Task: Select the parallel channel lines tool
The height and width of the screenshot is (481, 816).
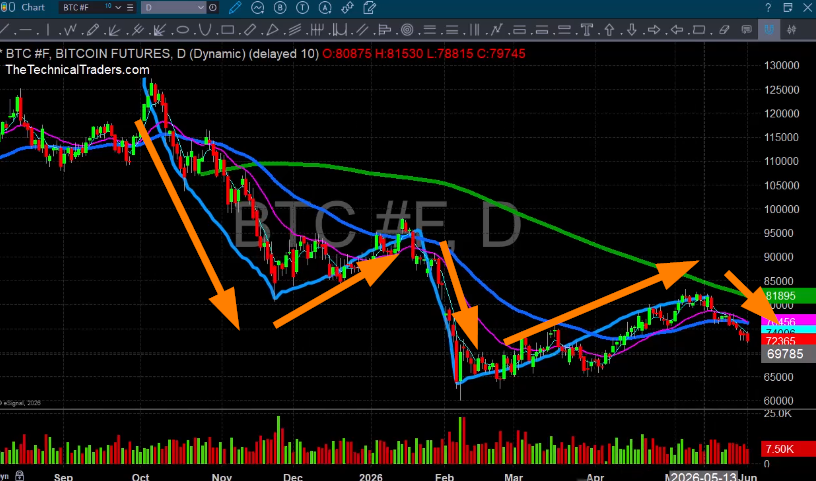Action: click(x=362, y=30)
